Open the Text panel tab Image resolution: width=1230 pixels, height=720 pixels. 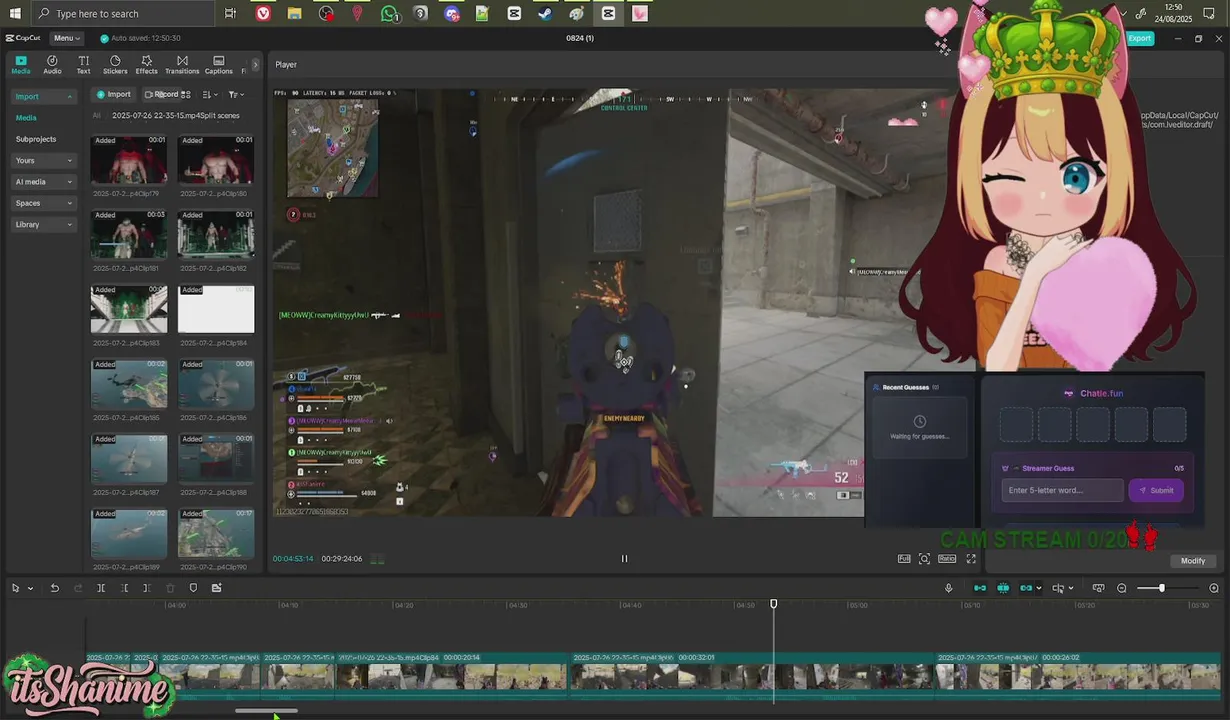pos(83,65)
